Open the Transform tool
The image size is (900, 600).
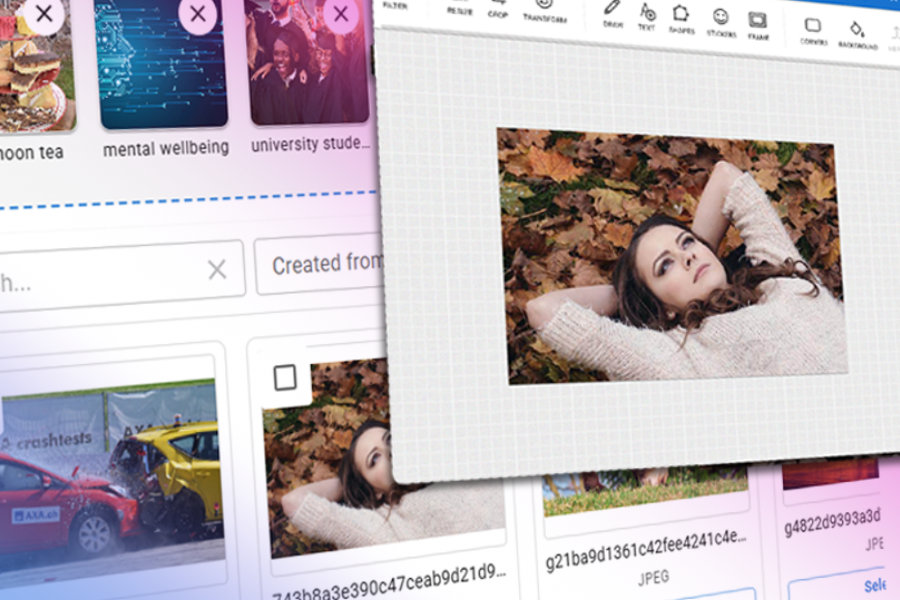(x=544, y=10)
